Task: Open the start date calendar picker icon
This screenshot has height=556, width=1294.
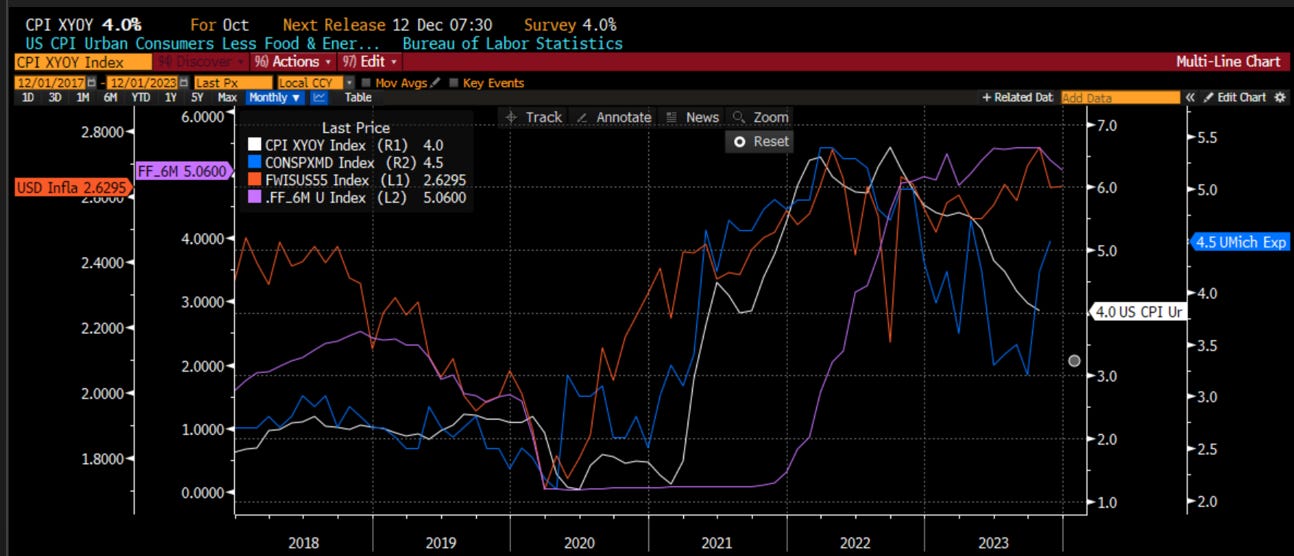Action: (91, 83)
